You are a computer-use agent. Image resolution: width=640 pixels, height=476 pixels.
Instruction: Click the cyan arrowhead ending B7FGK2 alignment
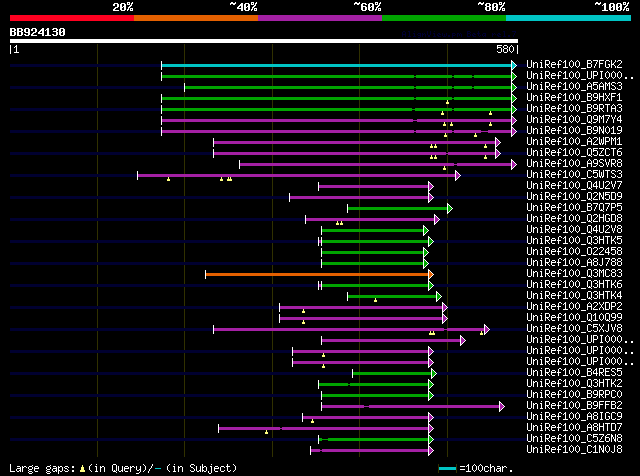[514, 65]
